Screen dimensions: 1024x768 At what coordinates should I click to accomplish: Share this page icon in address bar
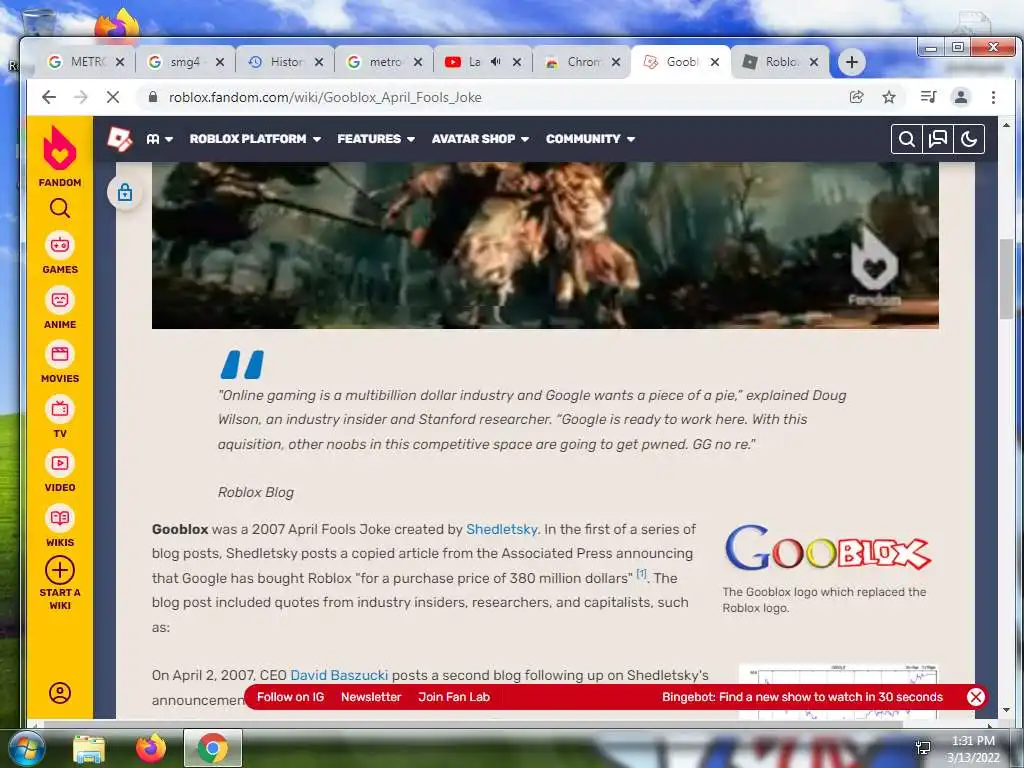pyautogui.click(x=856, y=97)
